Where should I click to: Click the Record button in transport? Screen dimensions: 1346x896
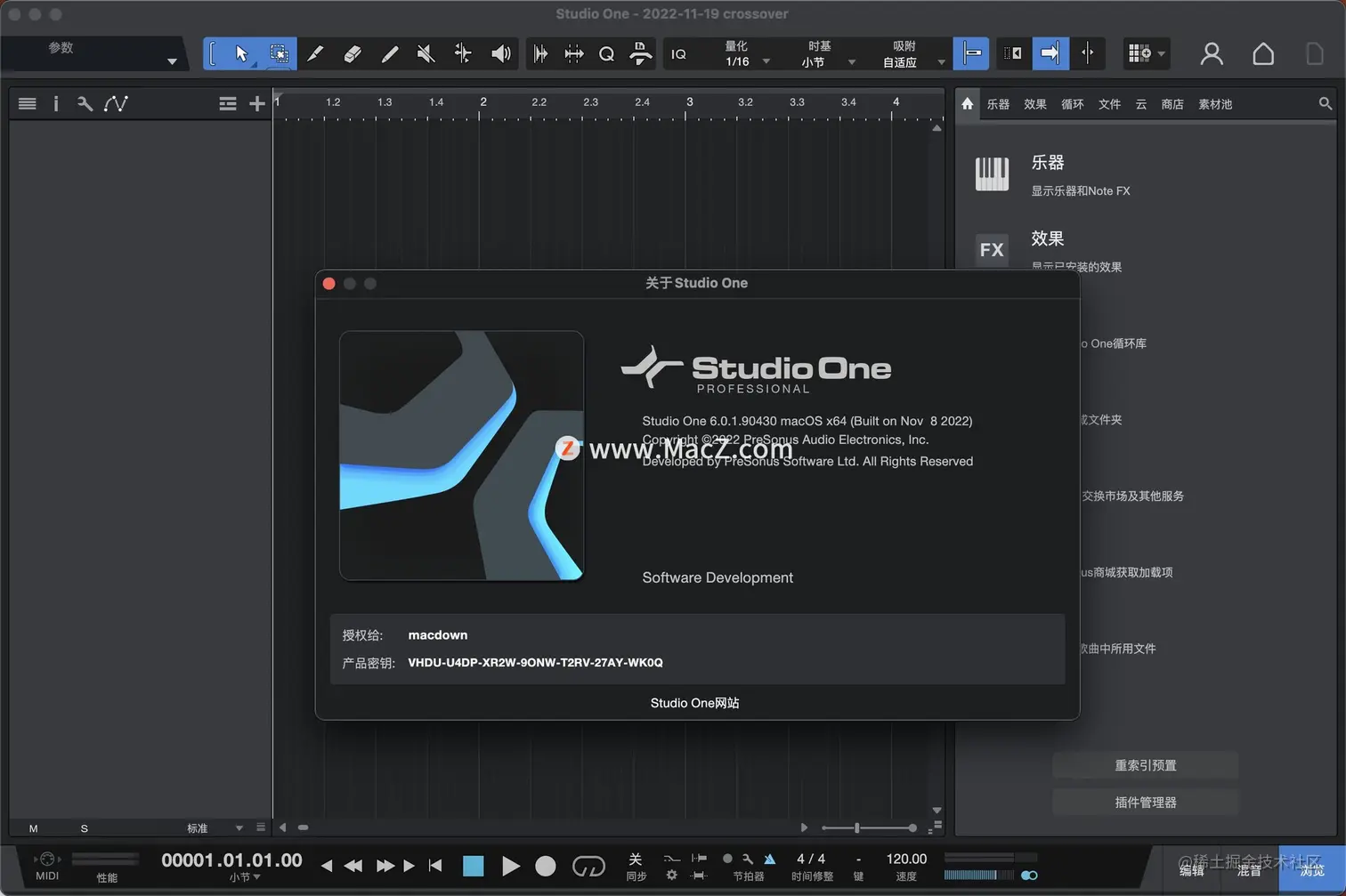click(x=546, y=866)
